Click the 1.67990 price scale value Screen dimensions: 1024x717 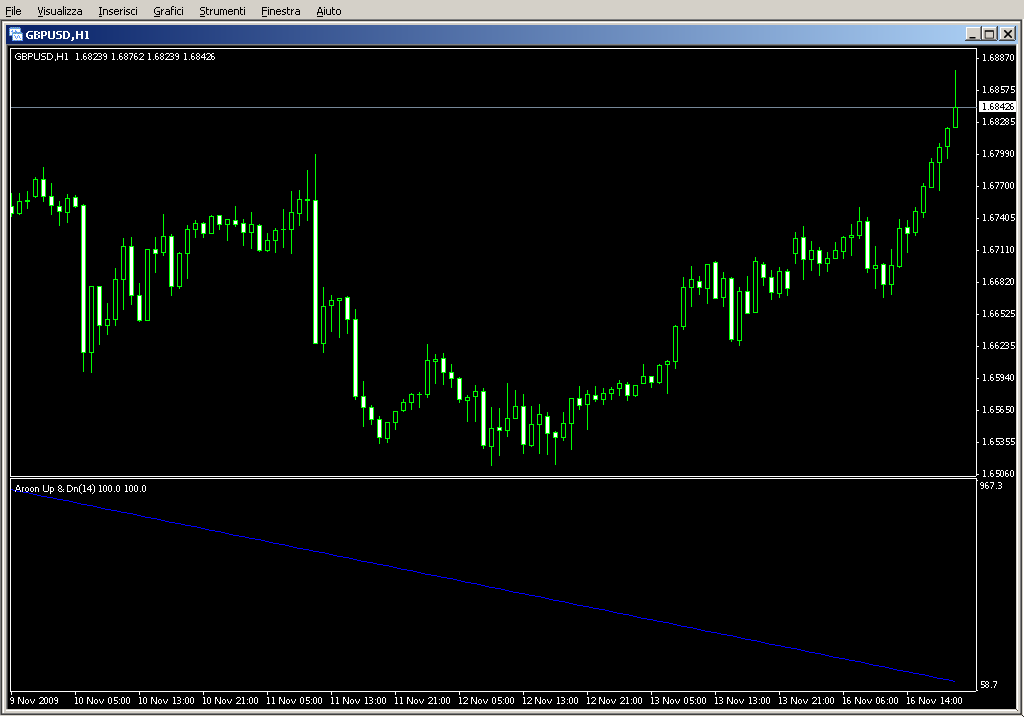(998, 153)
